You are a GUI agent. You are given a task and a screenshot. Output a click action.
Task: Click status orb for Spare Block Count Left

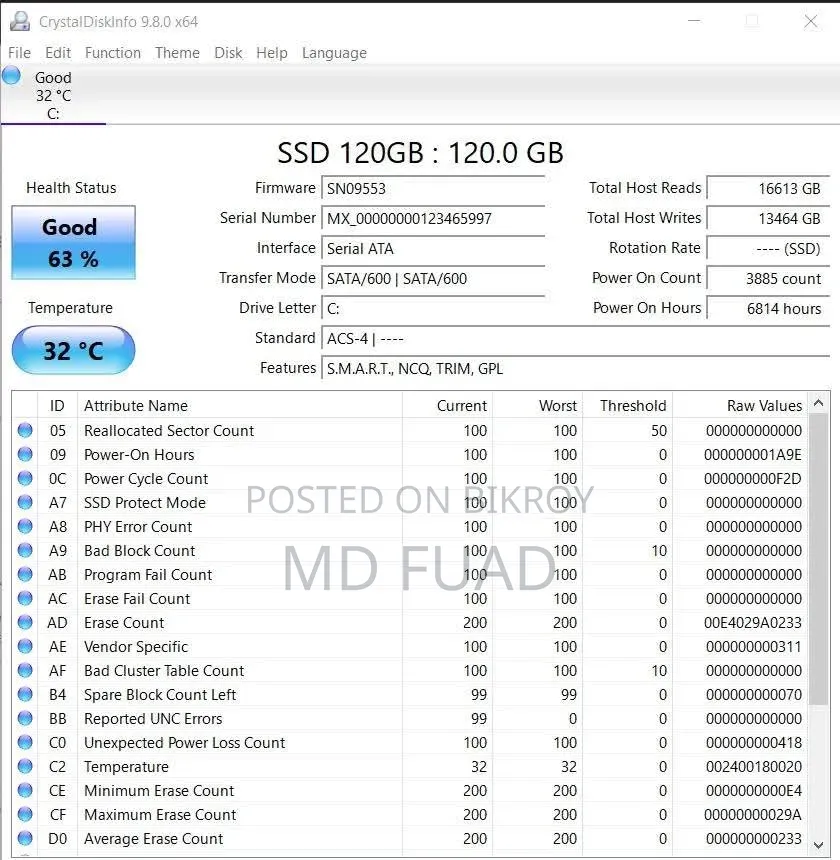tap(25, 694)
